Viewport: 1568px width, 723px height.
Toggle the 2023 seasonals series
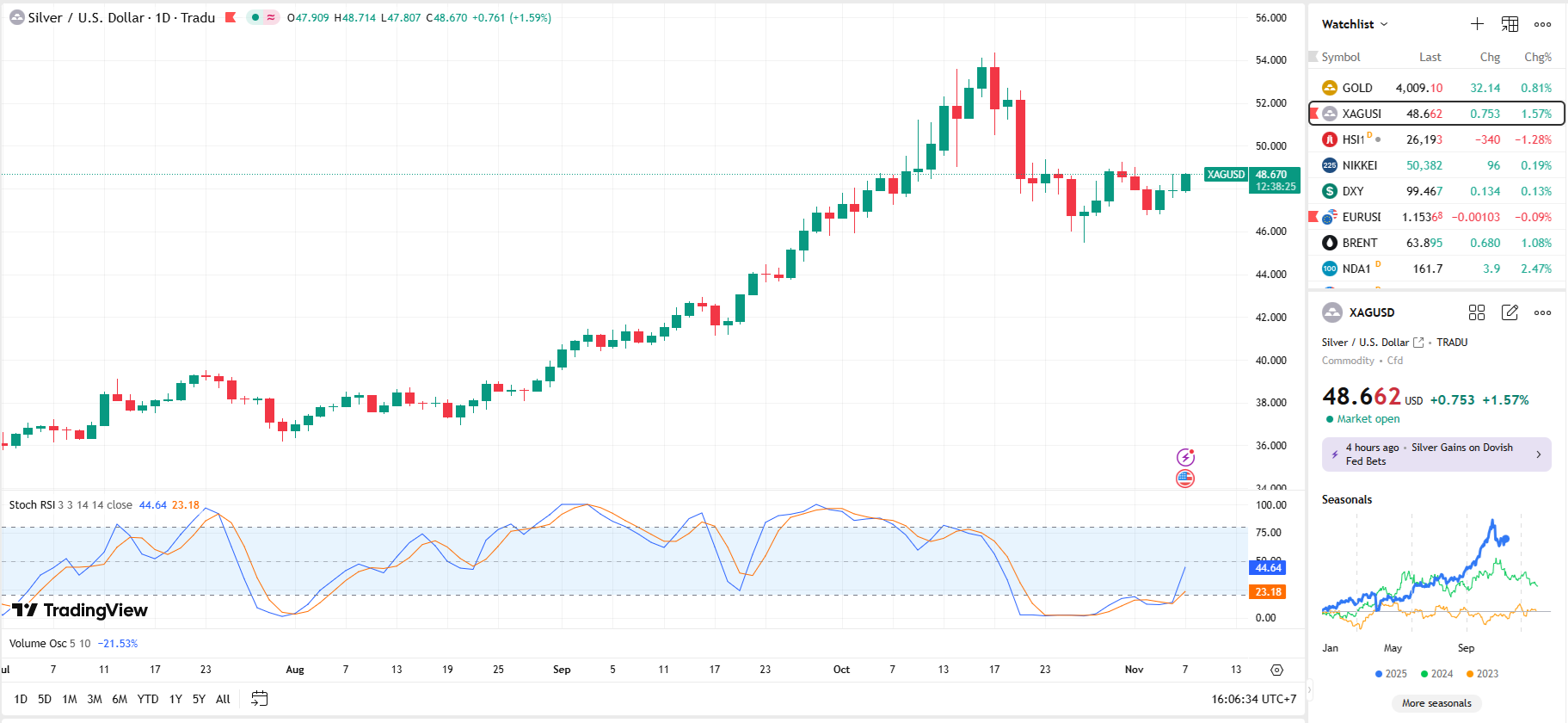1482,674
